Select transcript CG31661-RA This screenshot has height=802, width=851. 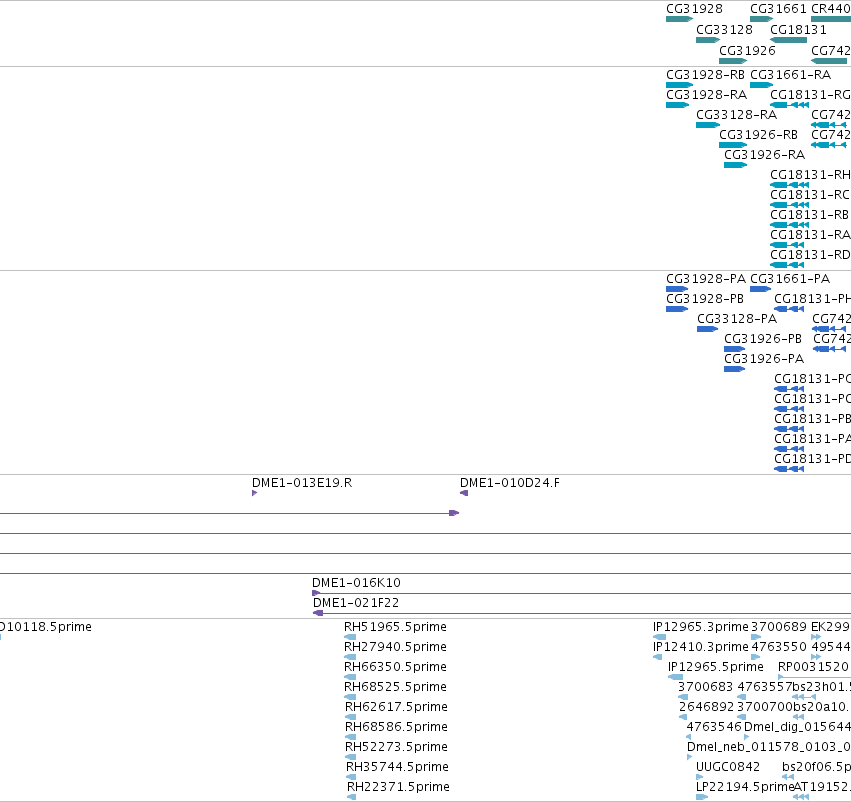(x=761, y=85)
